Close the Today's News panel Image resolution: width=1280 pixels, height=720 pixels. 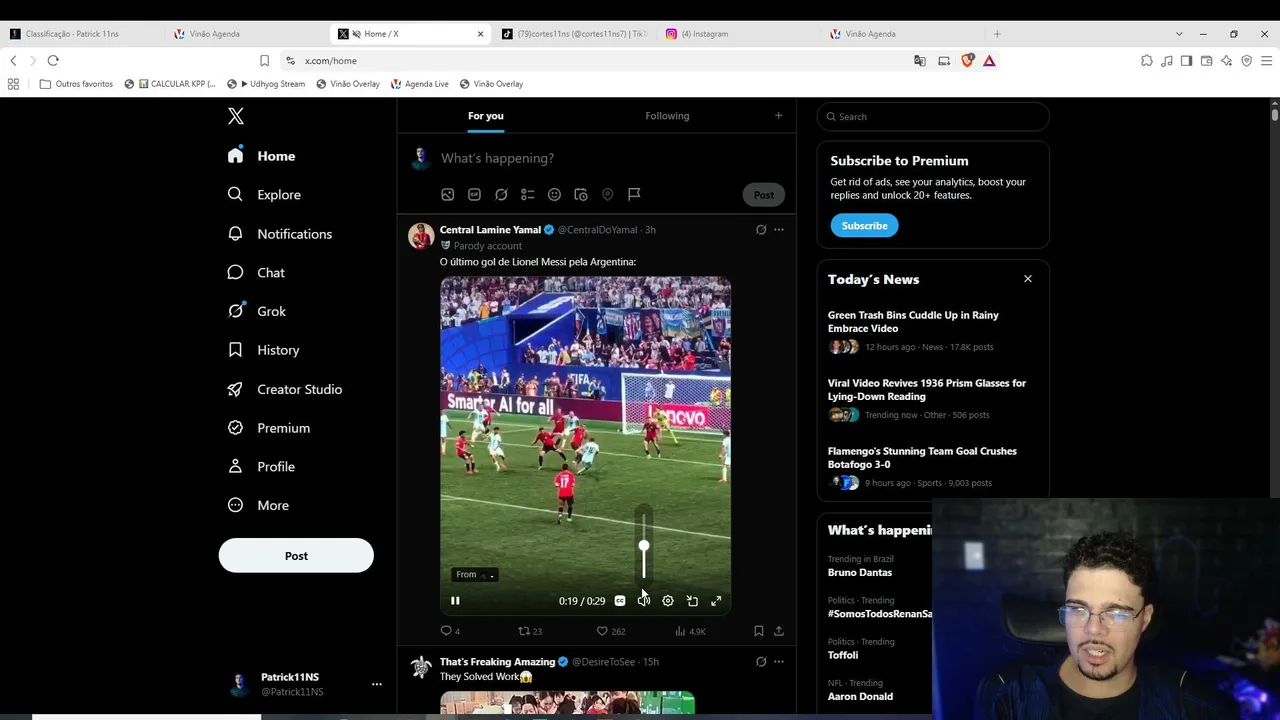1028,279
